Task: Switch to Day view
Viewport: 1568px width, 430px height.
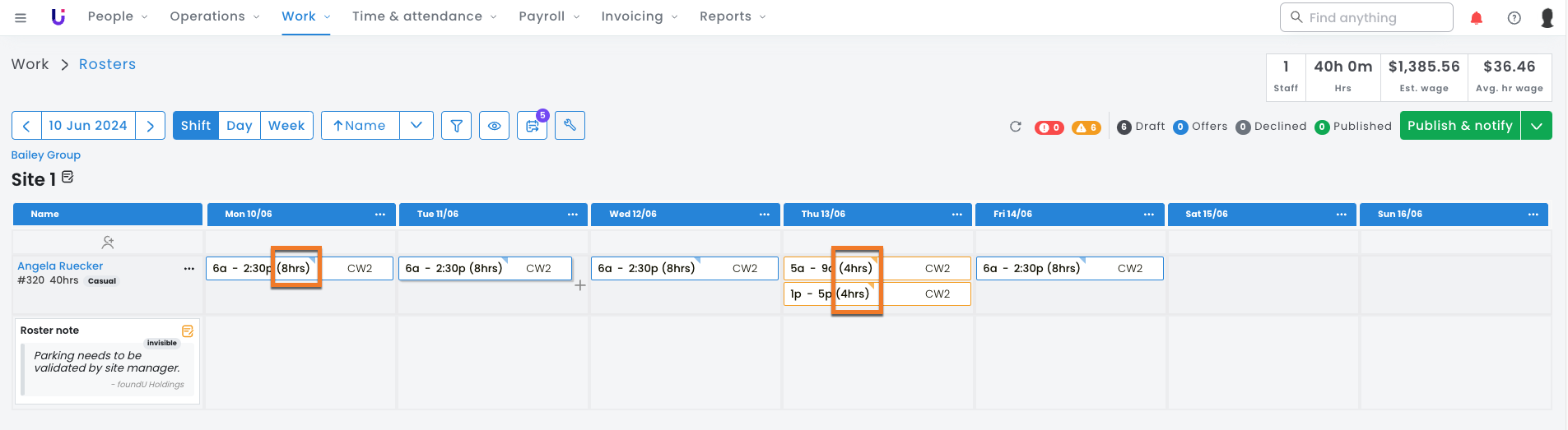Action: click(240, 126)
